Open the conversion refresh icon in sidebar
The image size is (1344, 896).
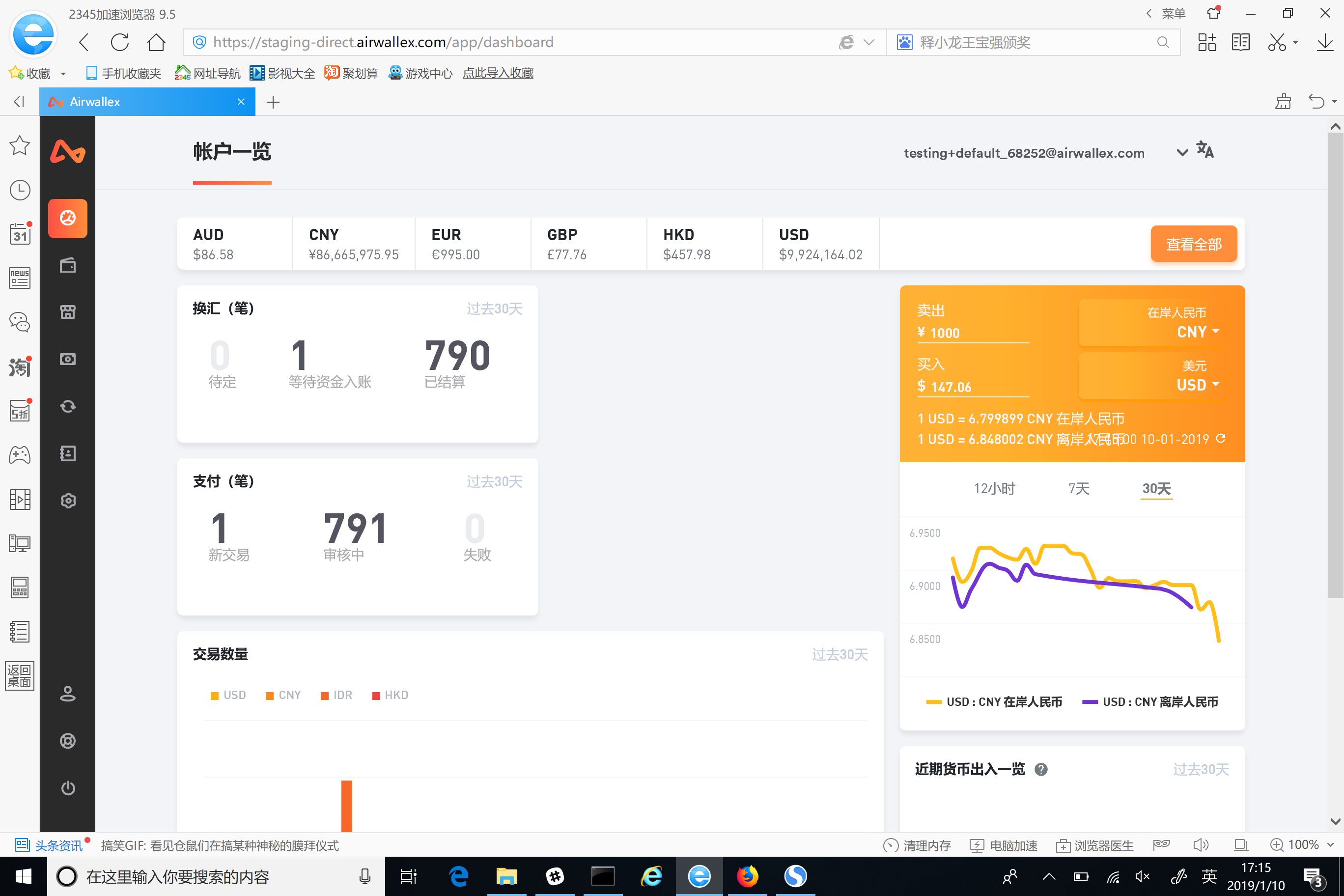pos(67,406)
